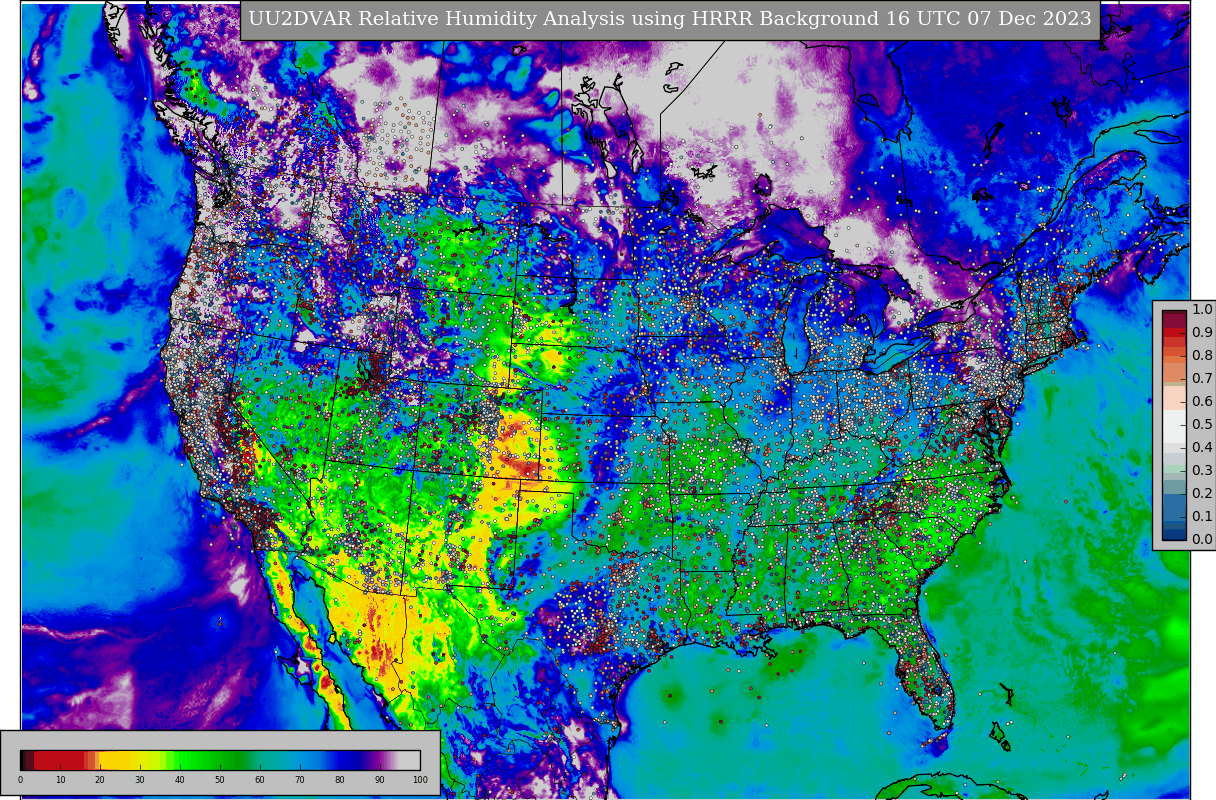
Task: Click the '30' label on humidity colorbar
Action: click(x=140, y=780)
